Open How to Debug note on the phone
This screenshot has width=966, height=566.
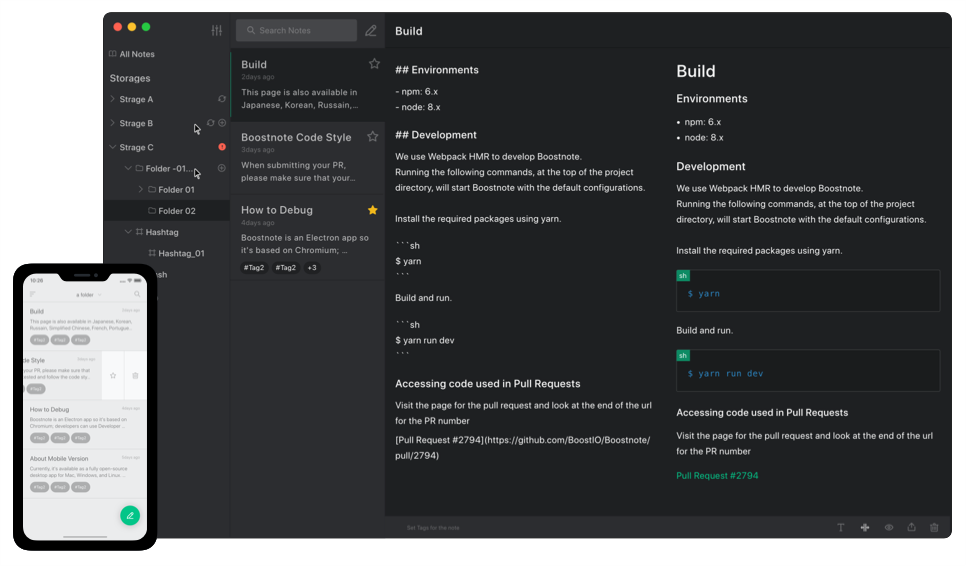[85, 424]
